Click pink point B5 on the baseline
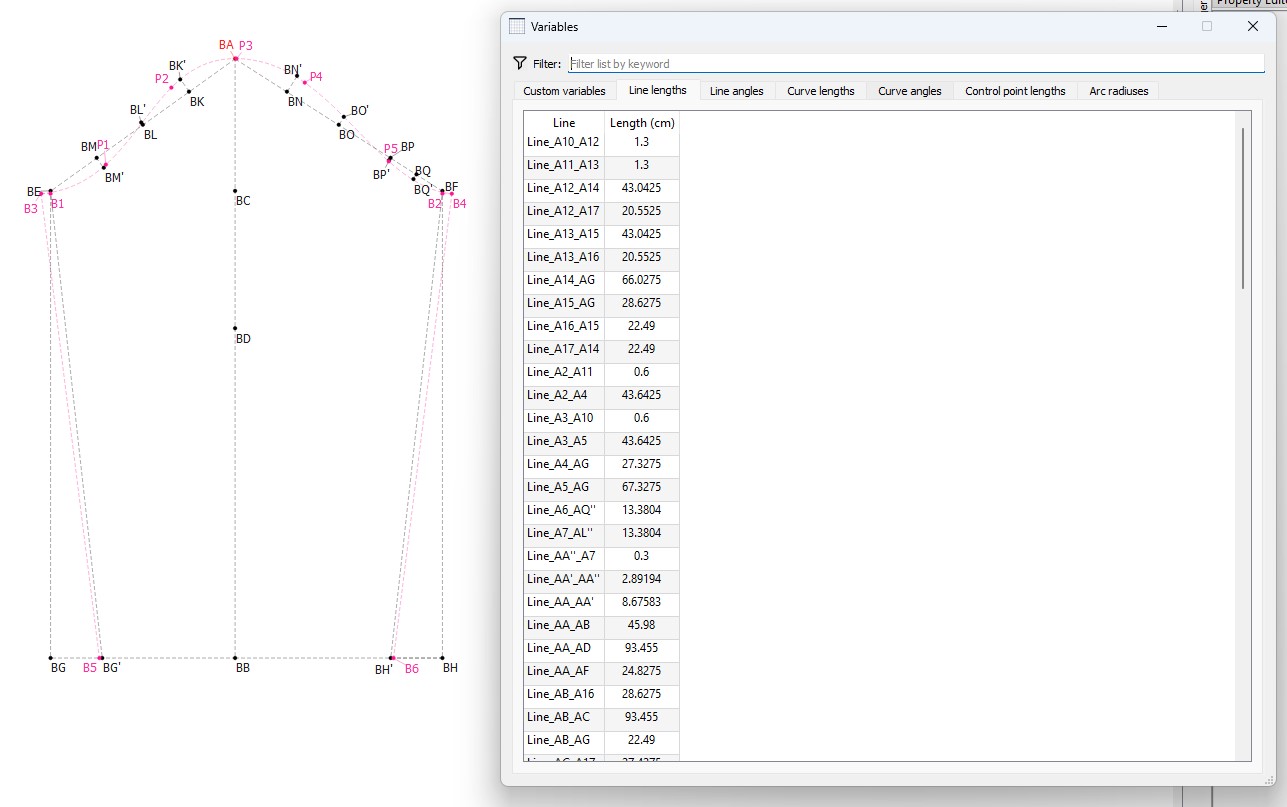This screenshot has width=1287, height=807. (x=101, y=658)
